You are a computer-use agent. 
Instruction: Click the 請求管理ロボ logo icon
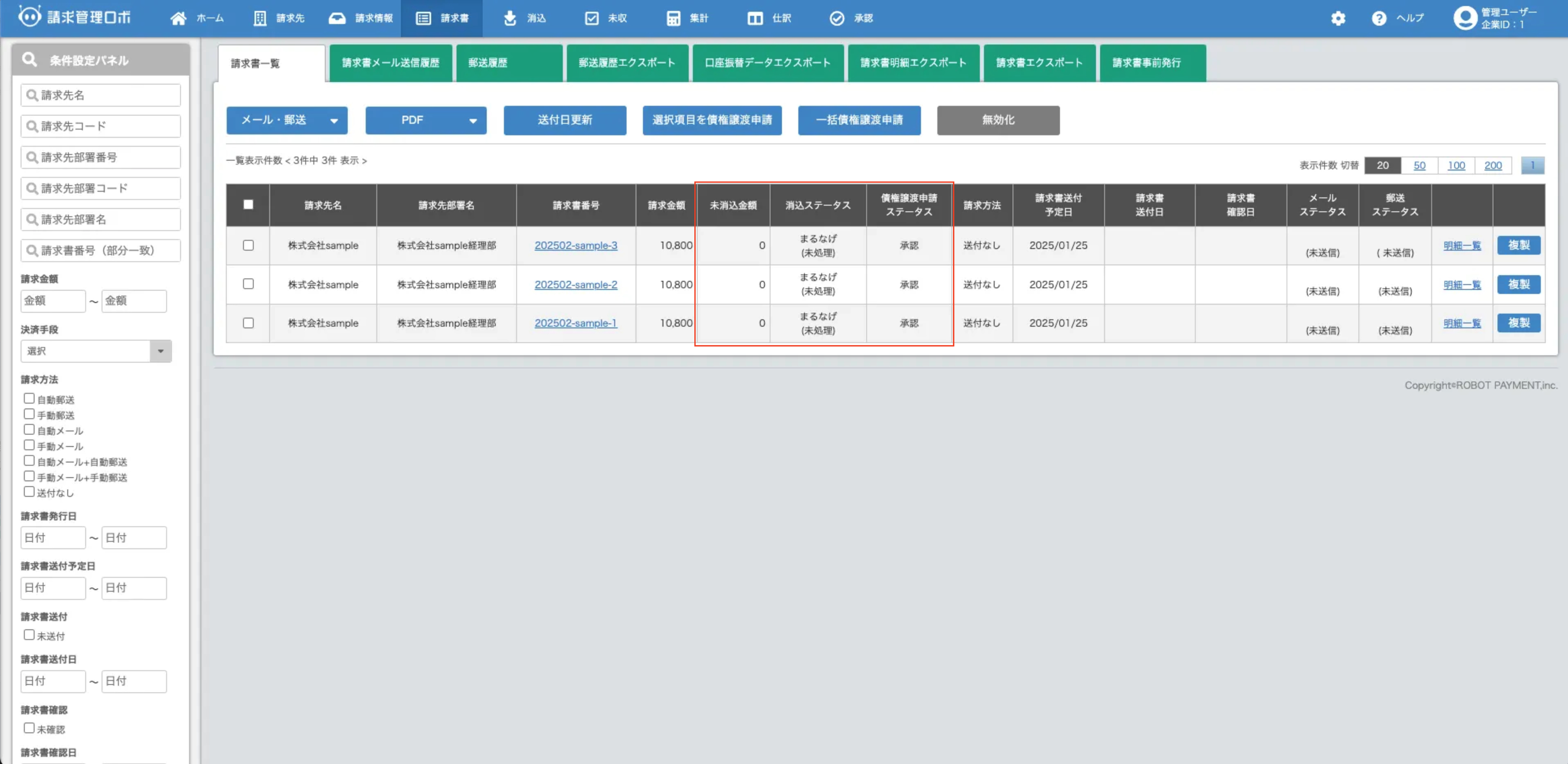click(x=29, y=16)
